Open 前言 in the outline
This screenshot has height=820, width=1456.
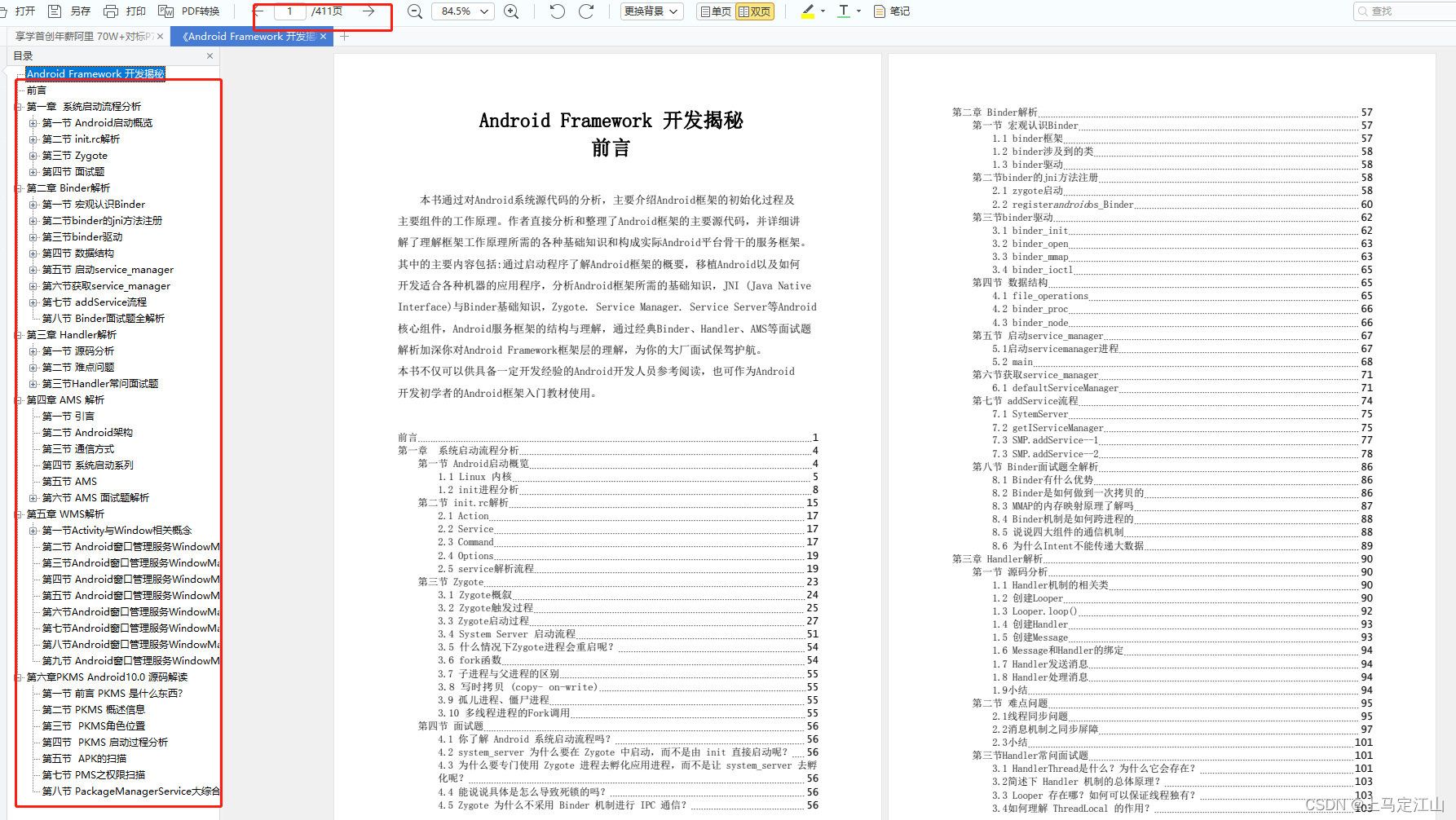(x=37, y=90)
